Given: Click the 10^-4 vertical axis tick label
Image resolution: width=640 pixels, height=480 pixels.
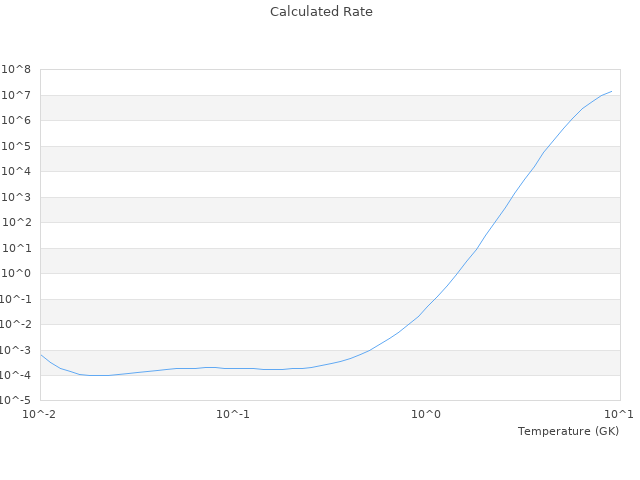Looking at the screenshot, I should tap(15, 376).
